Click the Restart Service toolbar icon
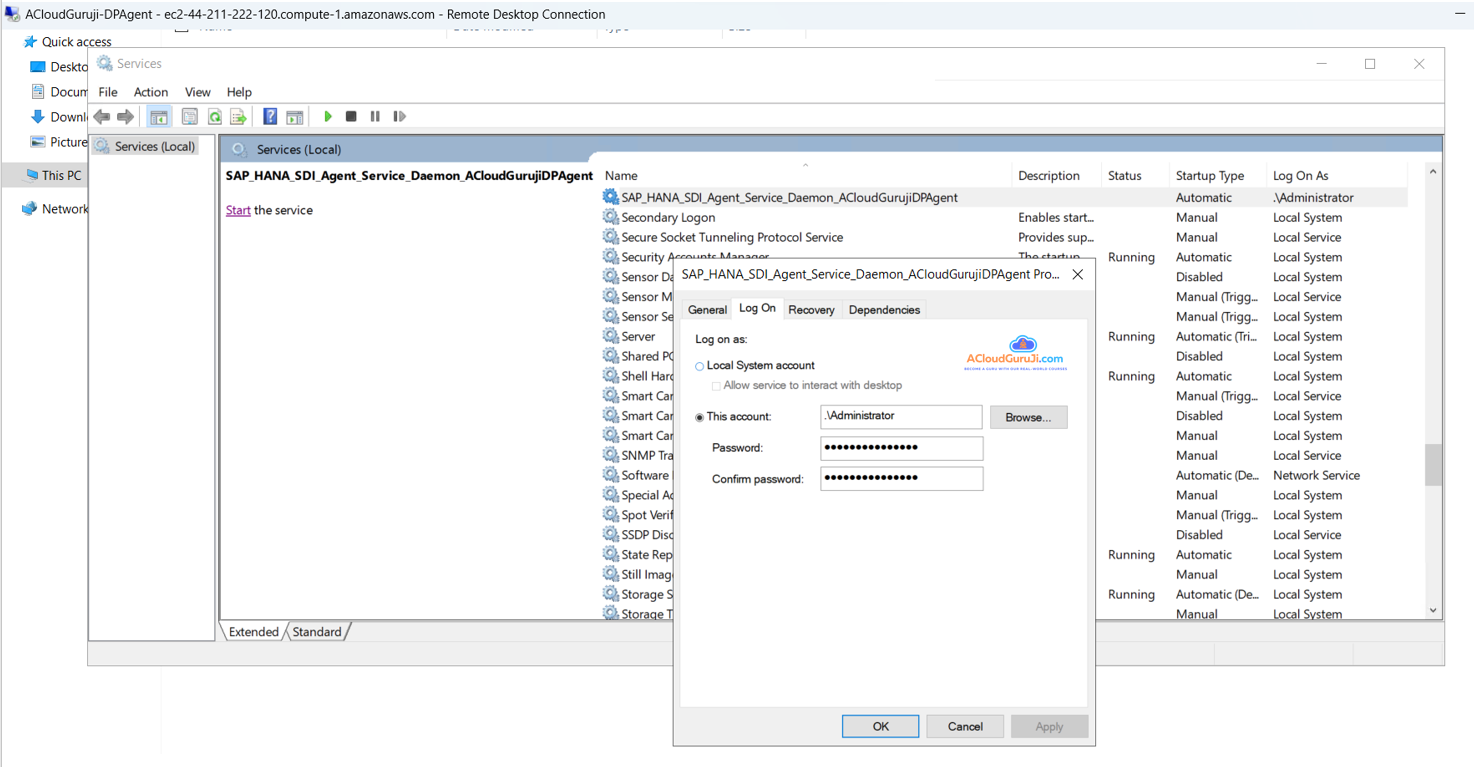The height and width of the screenshot is (767, 1474). click(x=400, y=117)
